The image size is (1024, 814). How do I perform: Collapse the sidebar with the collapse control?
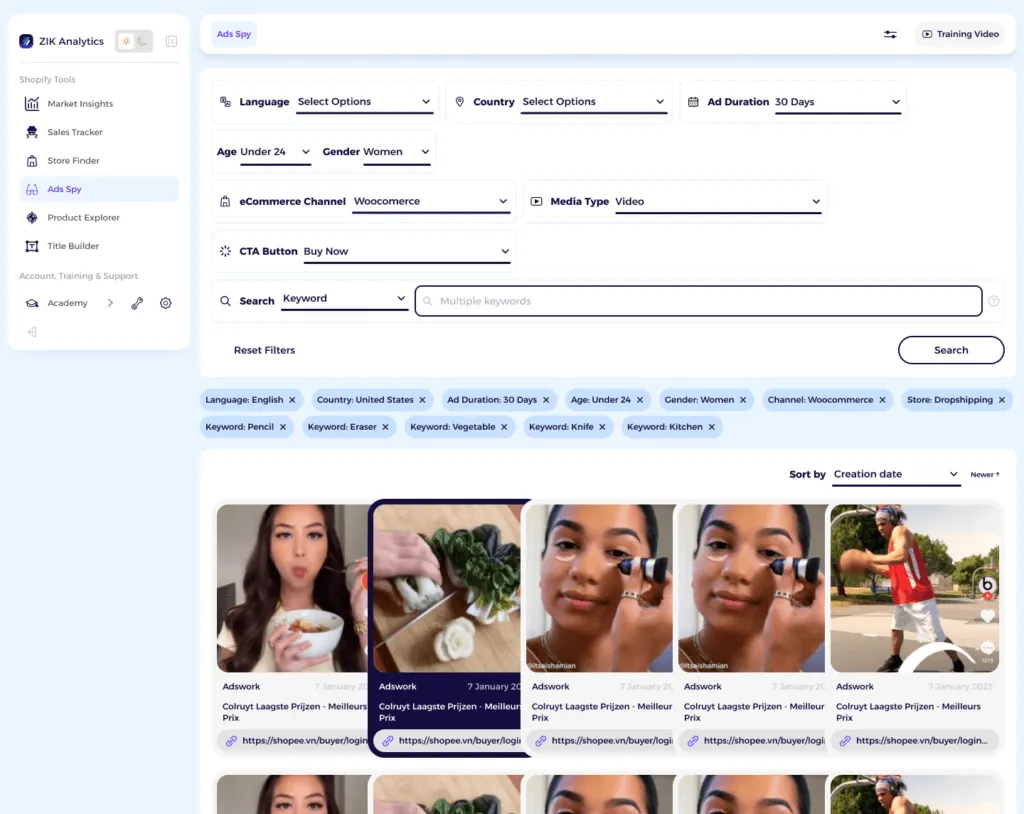[x=170, y=40]
